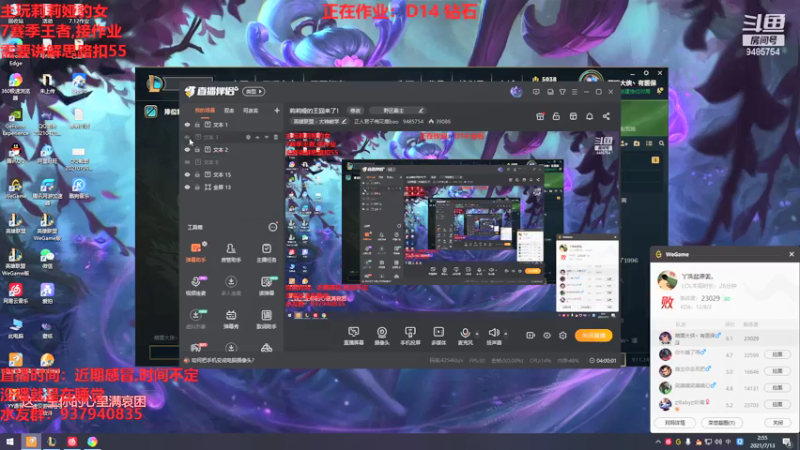
Task: Select the 全屏 13 source row
Action: [x=232, y=187]
